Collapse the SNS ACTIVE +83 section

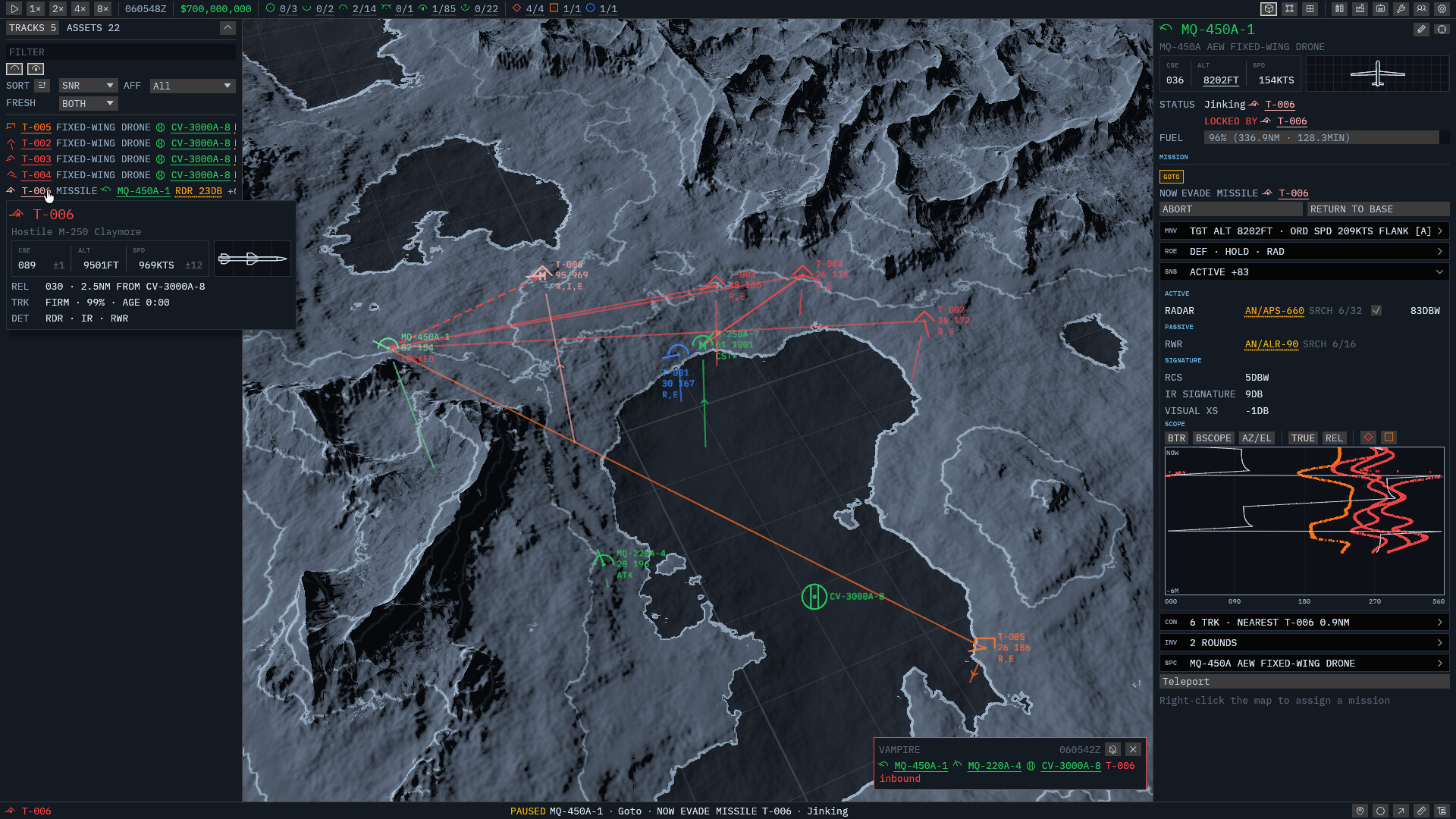tap(1304, 272)
